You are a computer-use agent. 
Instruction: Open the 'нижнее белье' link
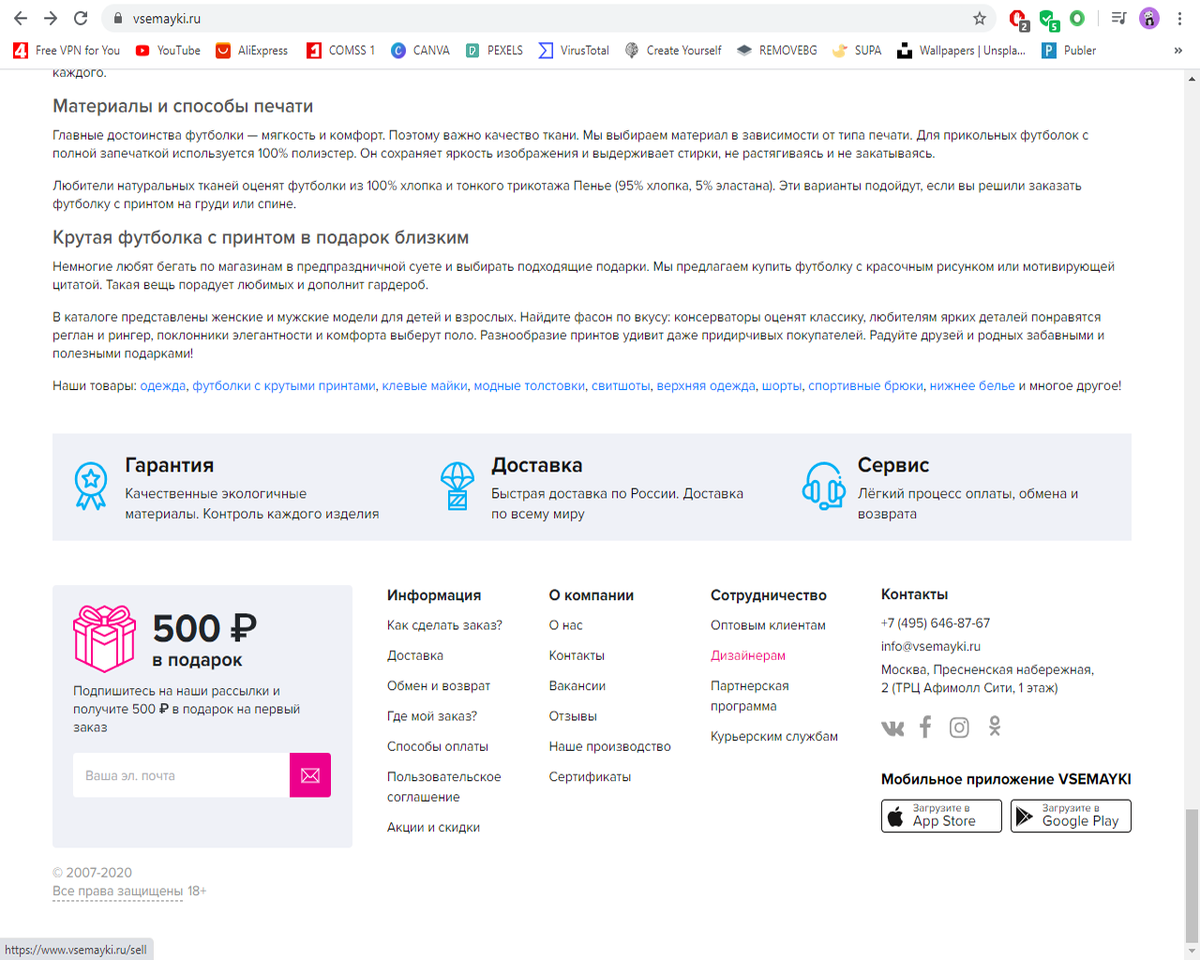click(972, 385)
